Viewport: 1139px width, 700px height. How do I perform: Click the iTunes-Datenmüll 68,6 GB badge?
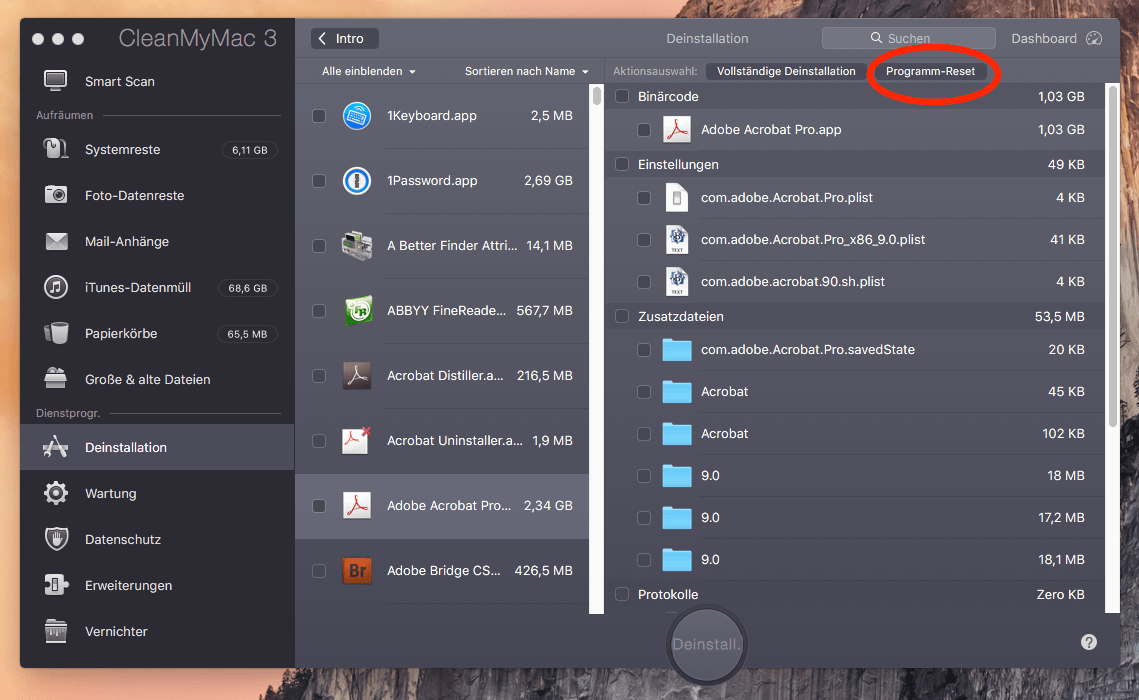coord(248,288)
